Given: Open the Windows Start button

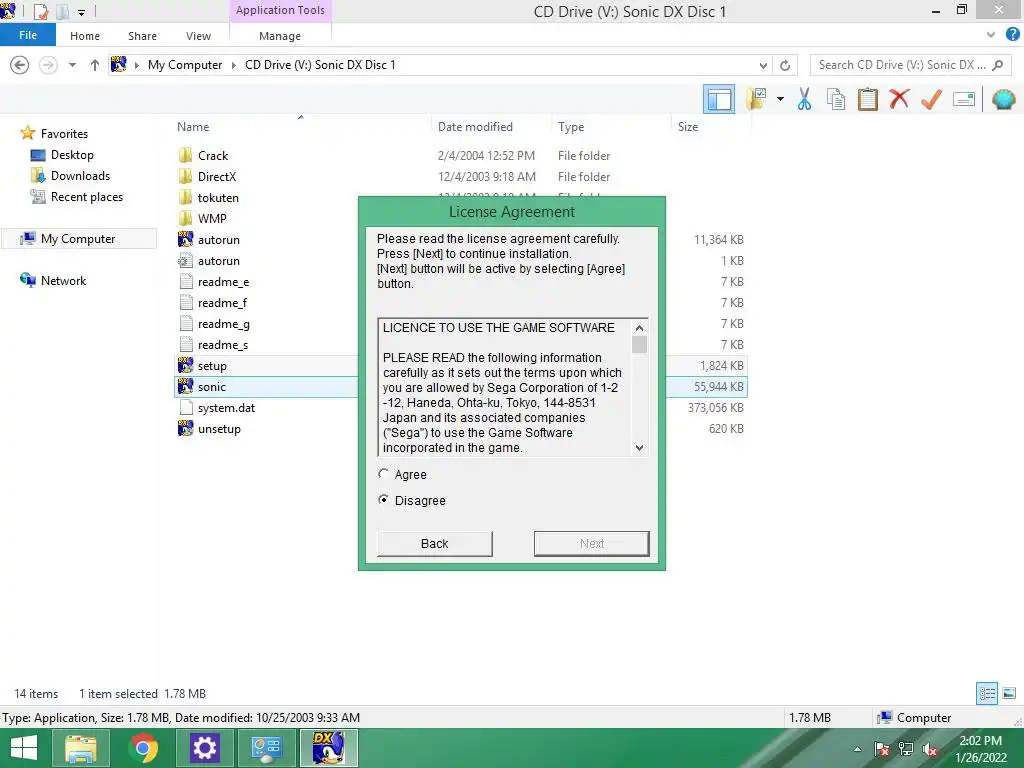Looking at the screenshot, I should click(x=24, y=748).
